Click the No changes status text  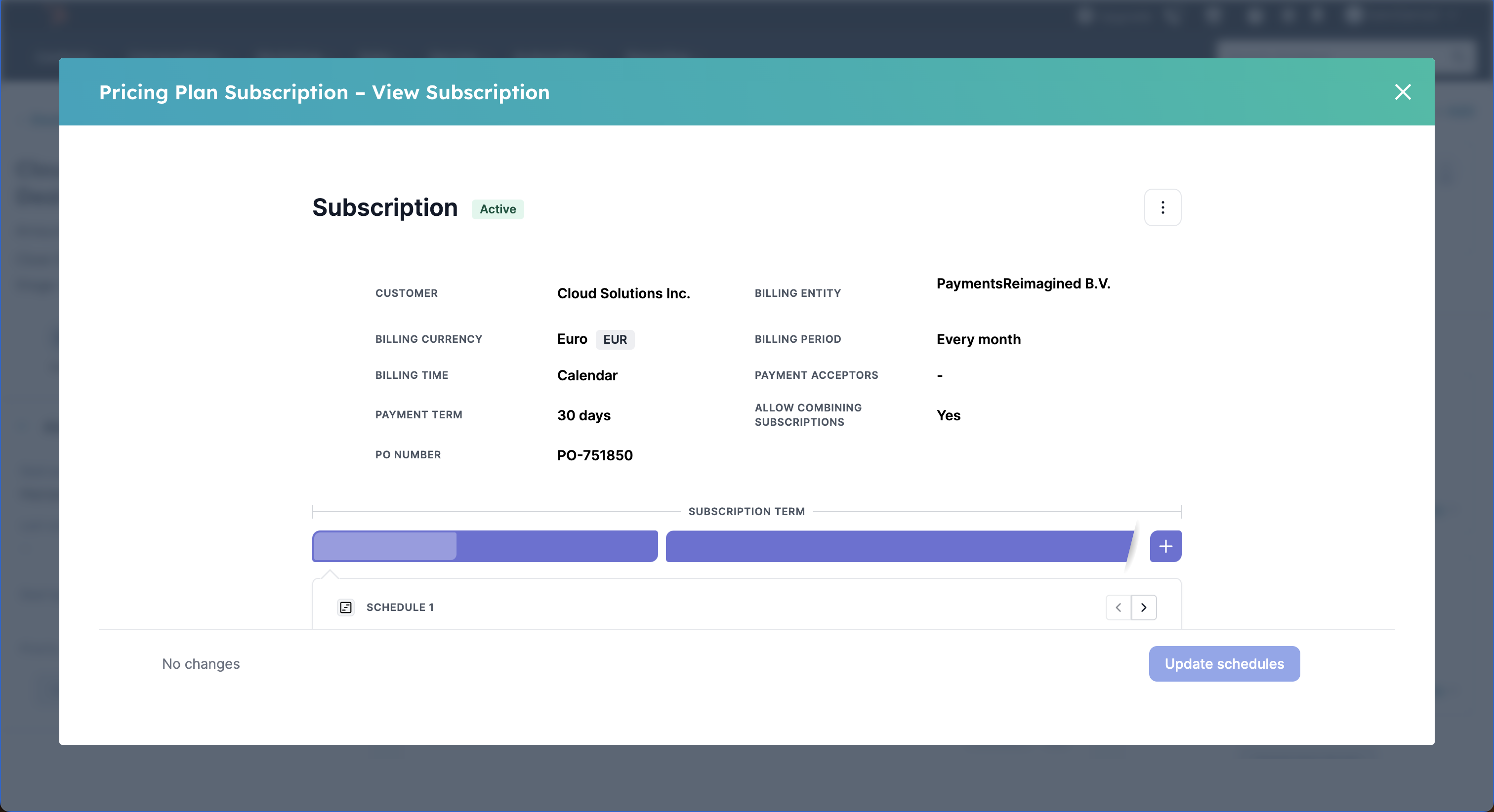(x=201, y=664)
